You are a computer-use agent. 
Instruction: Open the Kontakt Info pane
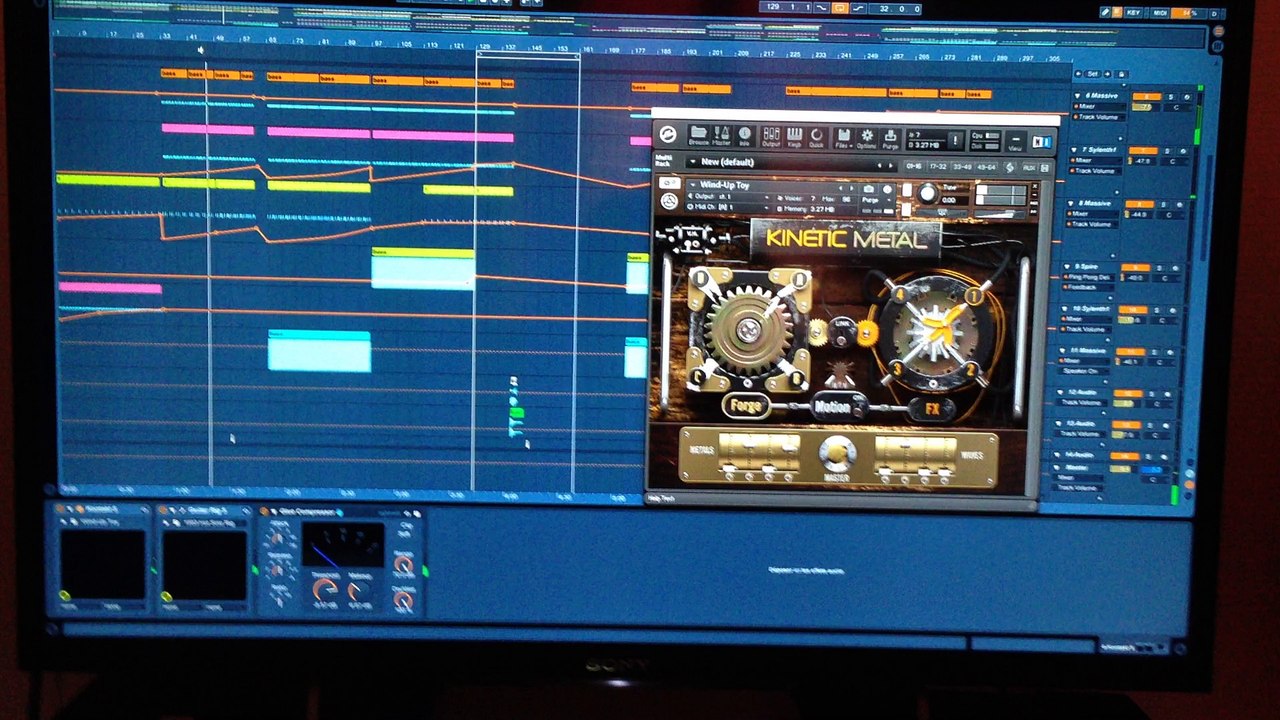(744, 135)
